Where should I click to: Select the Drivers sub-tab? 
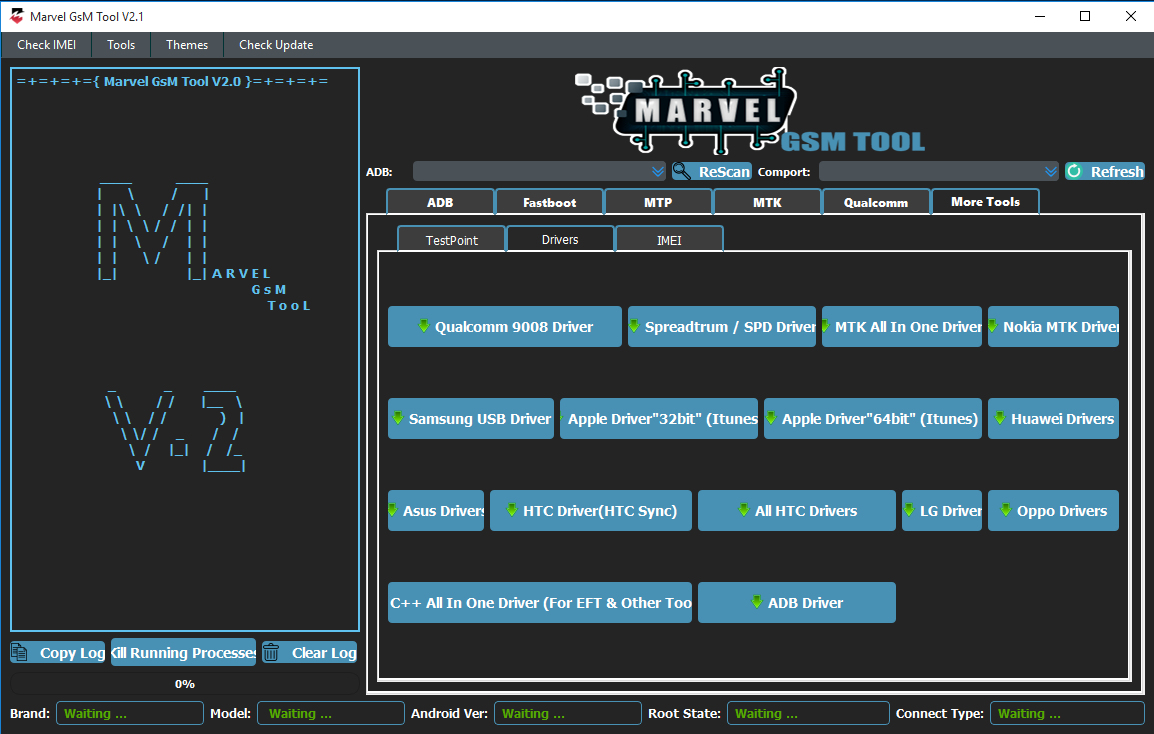coord(560,239)
